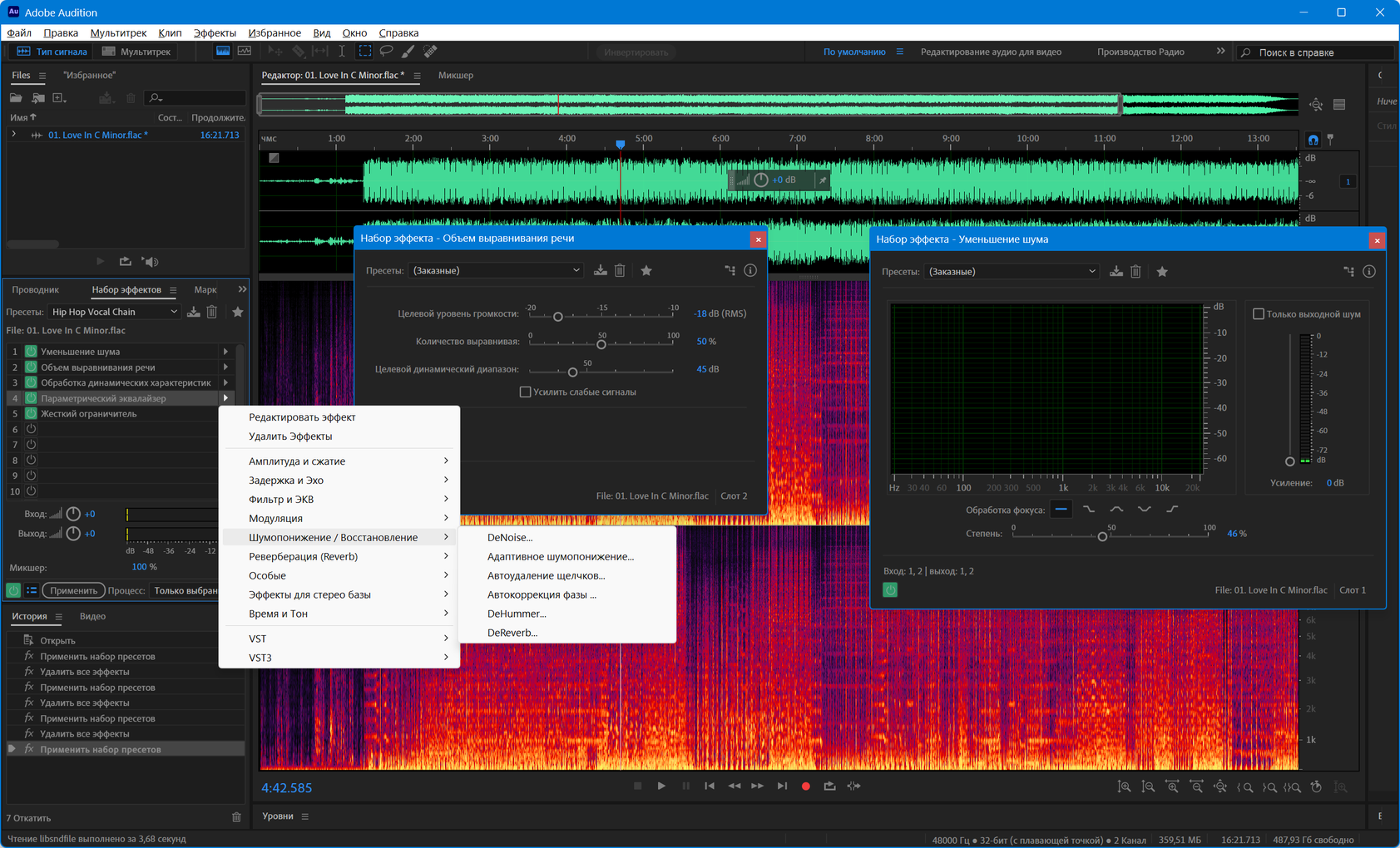Click the Play button in transport controls
The height and width of the screenshot is (848, 1400).
pos(661,786)
